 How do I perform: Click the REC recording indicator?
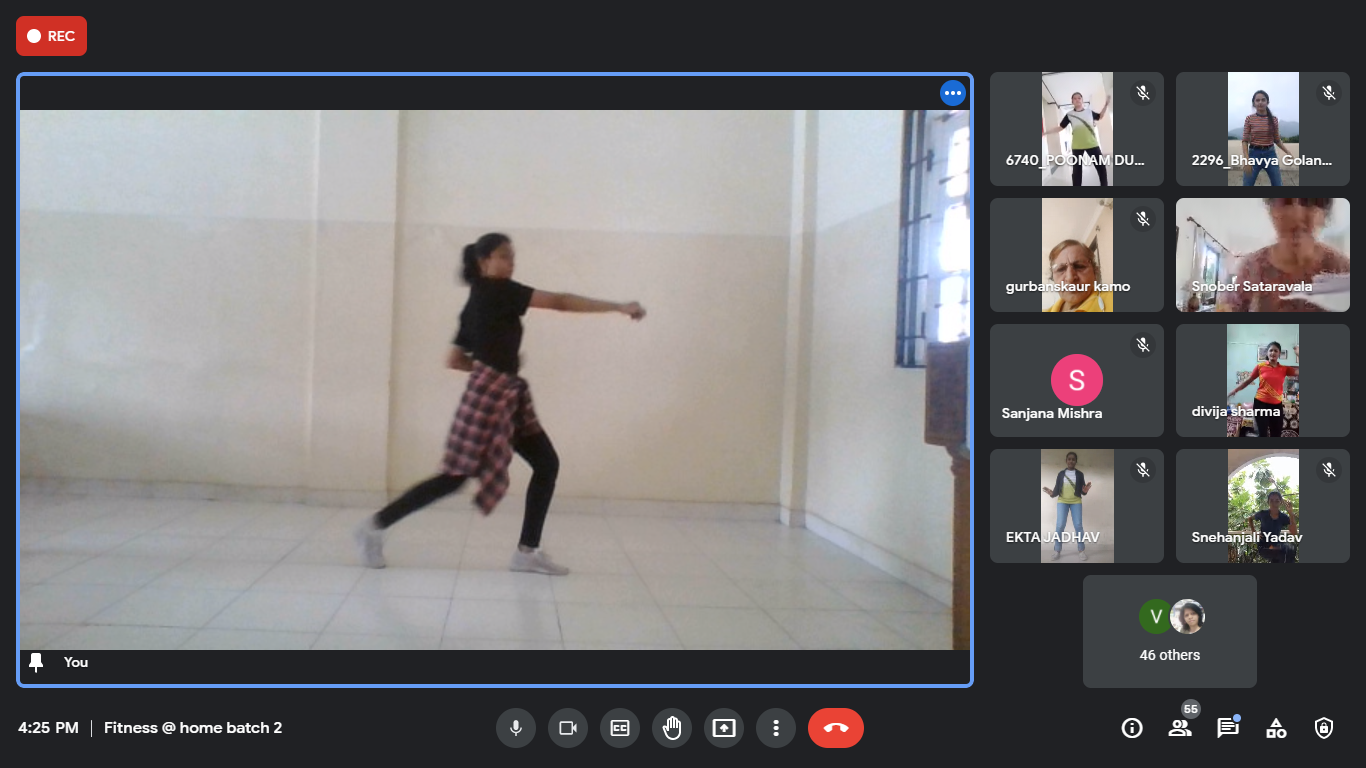click(51, 35)
